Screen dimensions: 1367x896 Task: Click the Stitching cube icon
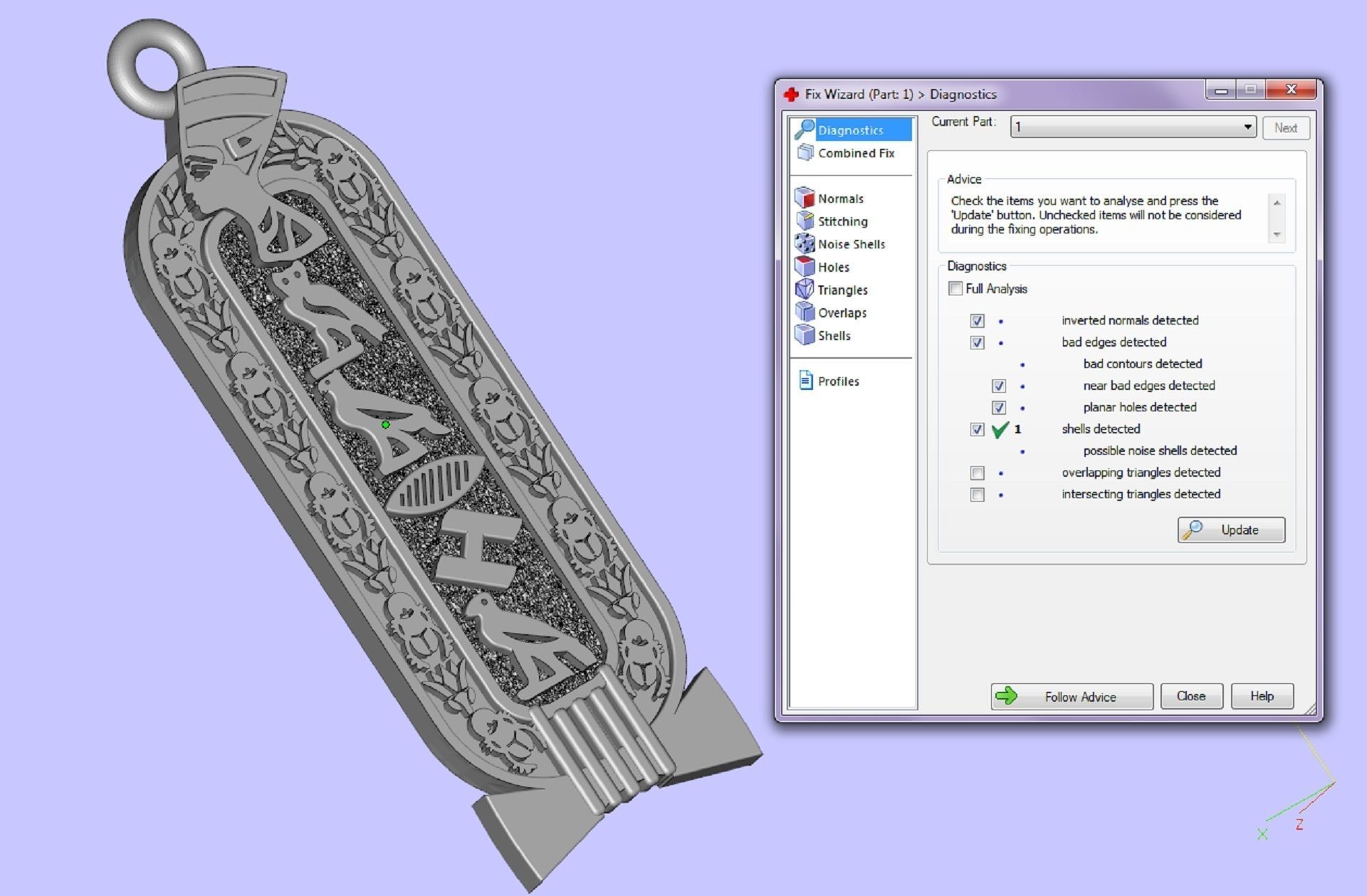pos(805,221)
